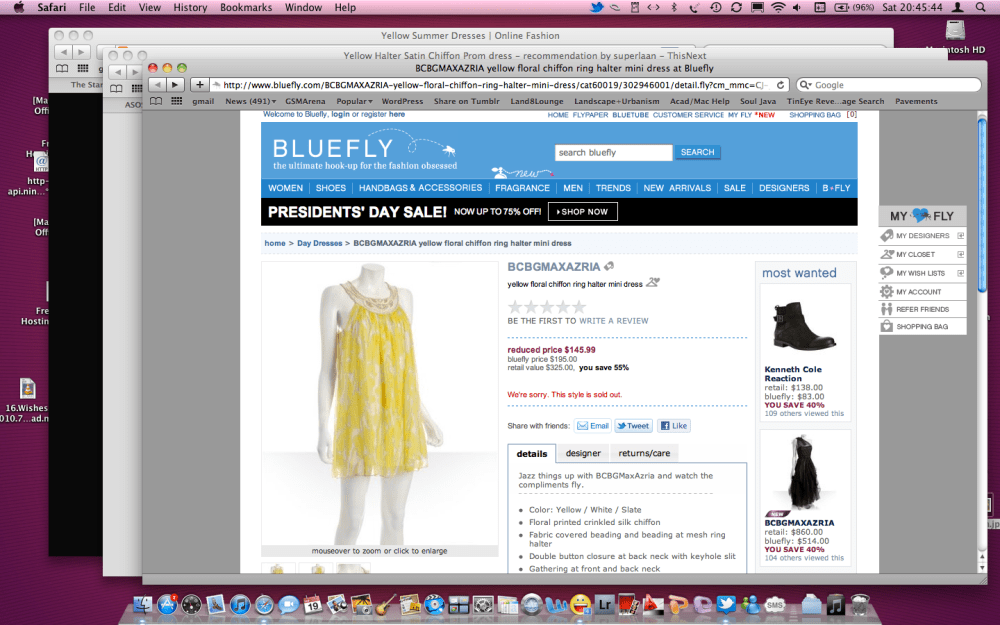Expand the My Closet section

pos(960,254)
